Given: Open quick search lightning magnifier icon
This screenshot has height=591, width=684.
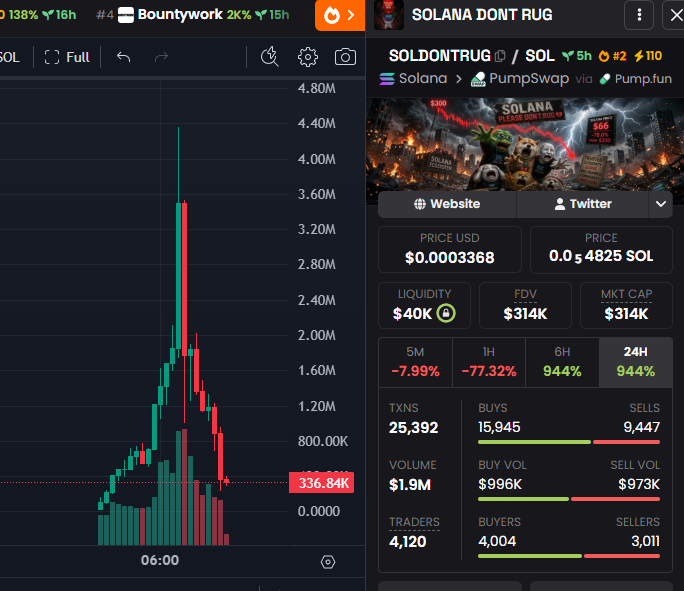Looking at the screenshot, I should 270,57.
